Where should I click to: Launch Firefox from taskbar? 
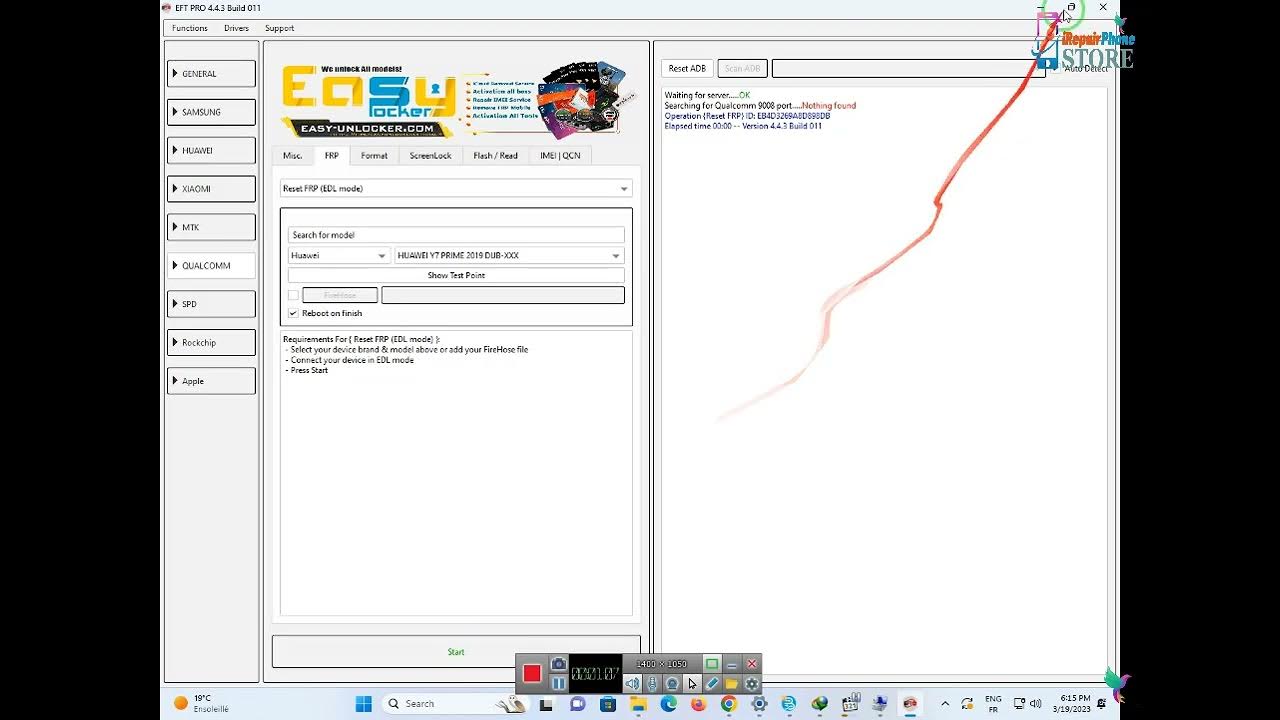(x=698, y=704)
